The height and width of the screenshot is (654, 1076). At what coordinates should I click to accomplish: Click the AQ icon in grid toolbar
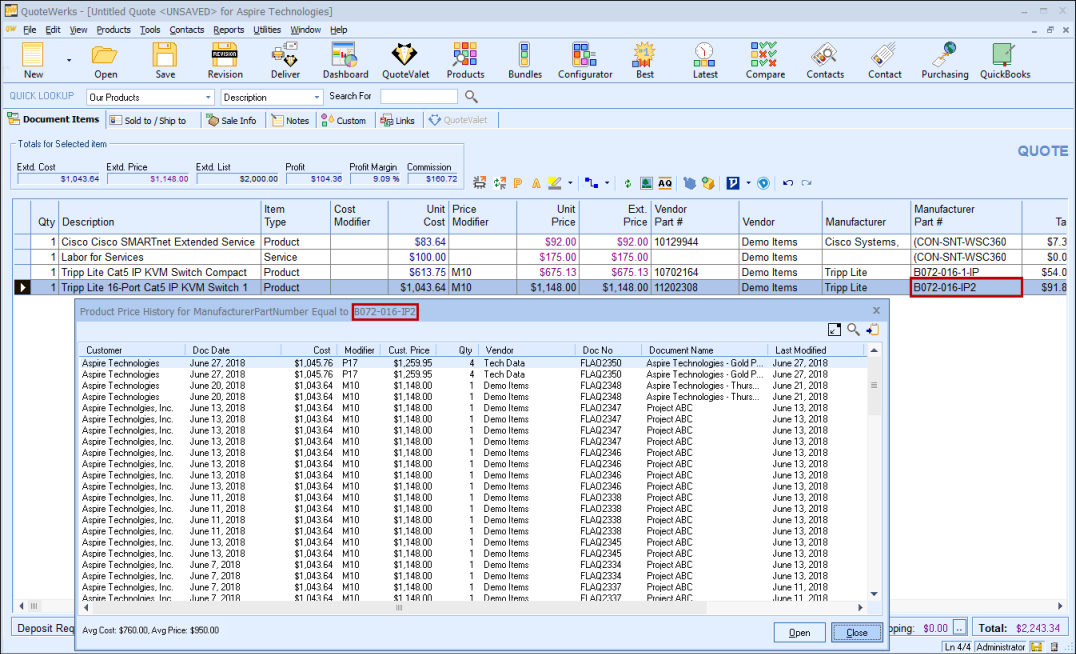[x=665, y=183]
